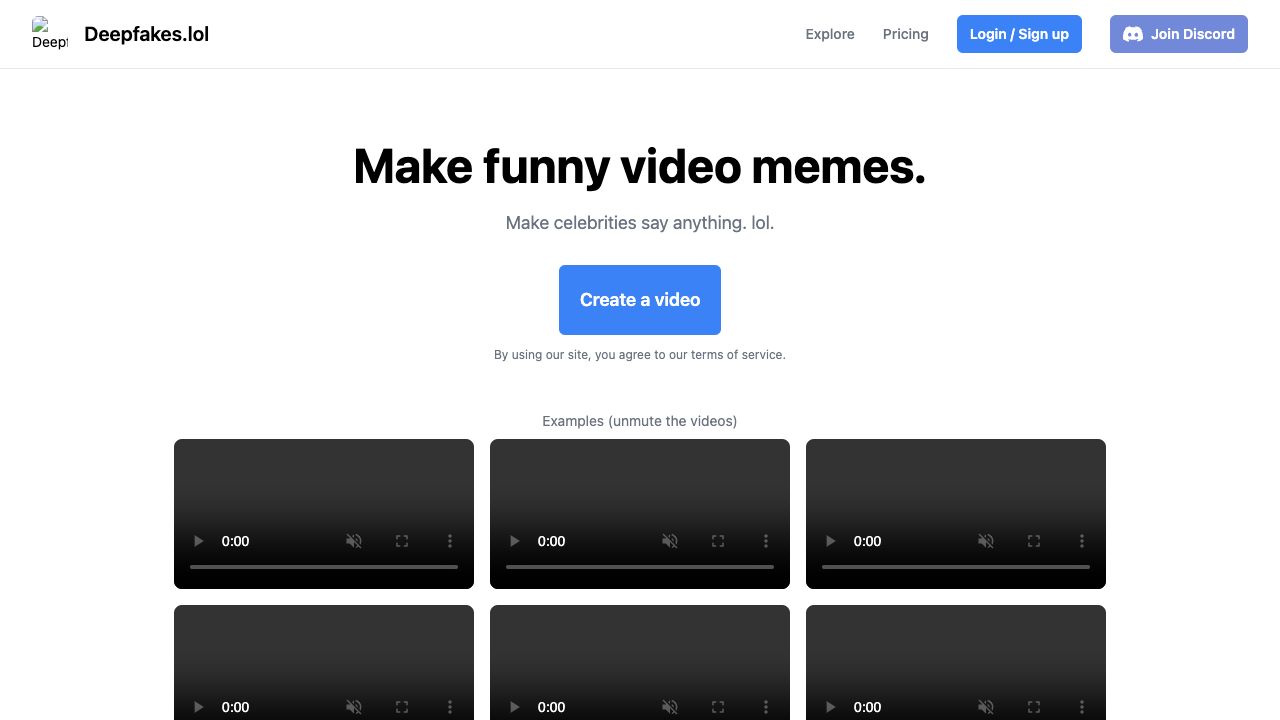Screen dimensions: 1280x720
Task: Unmute the top-row middle example video
Action: (670, 541)
